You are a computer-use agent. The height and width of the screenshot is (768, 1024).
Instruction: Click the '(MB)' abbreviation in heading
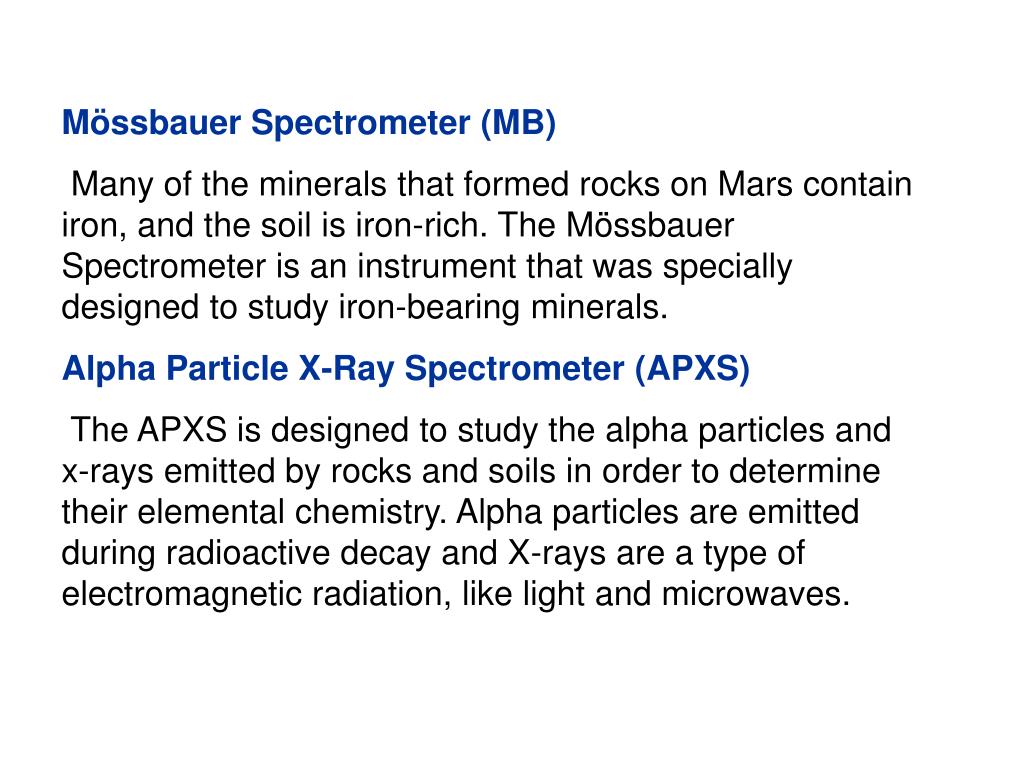point(519,123)
